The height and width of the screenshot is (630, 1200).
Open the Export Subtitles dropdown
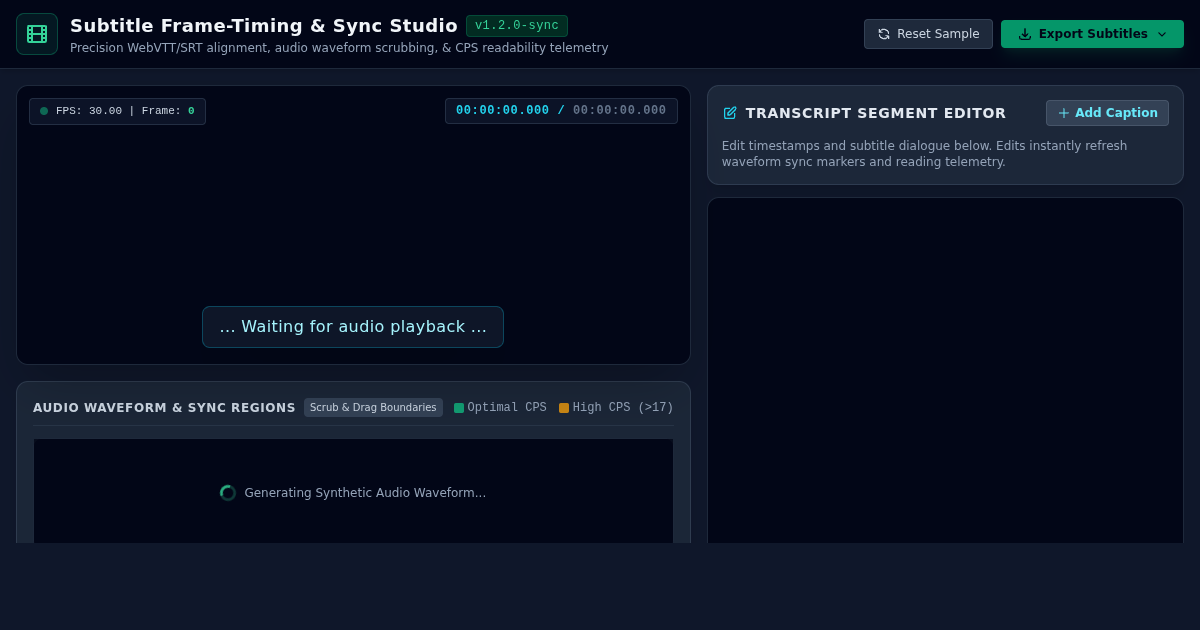tap(1092, 34)
